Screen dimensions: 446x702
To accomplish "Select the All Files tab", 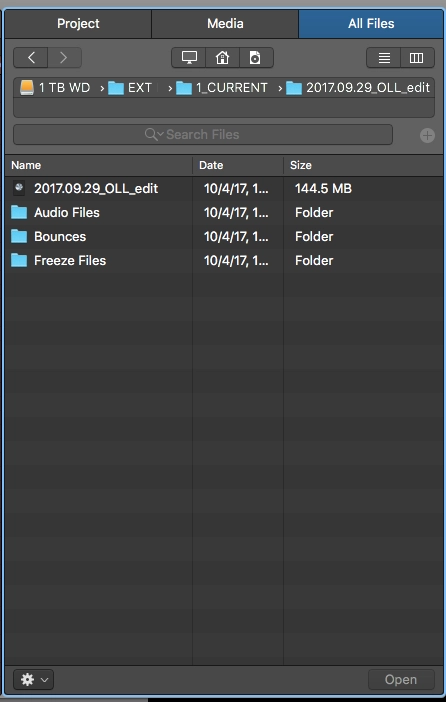I will tap(371, 23).
